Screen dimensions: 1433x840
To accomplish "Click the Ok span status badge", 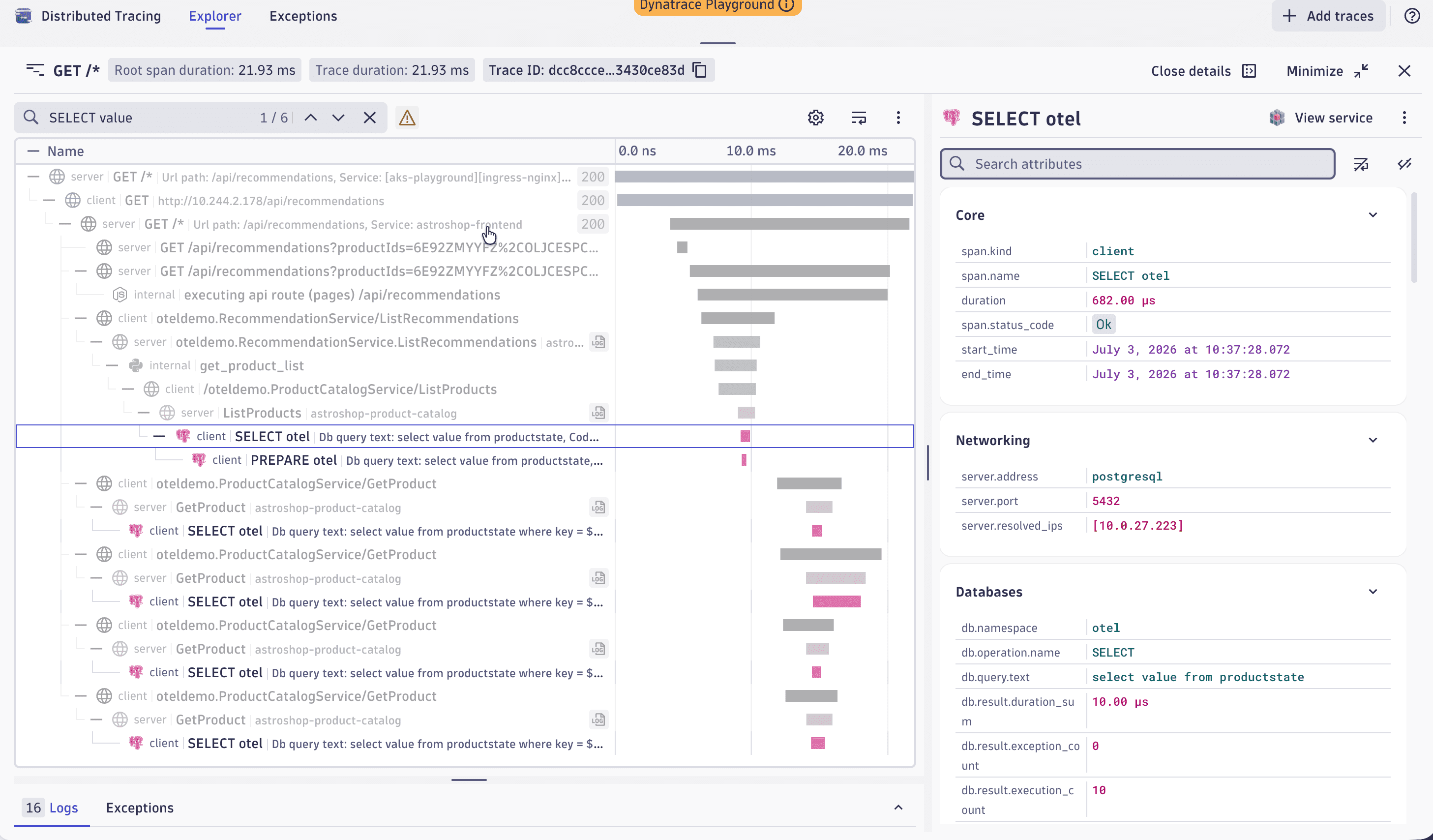I will [1103, 325].
